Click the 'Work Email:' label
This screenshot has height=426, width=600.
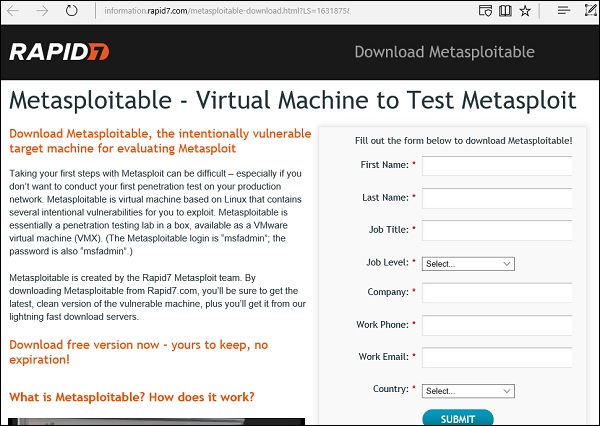coord(384,357)
